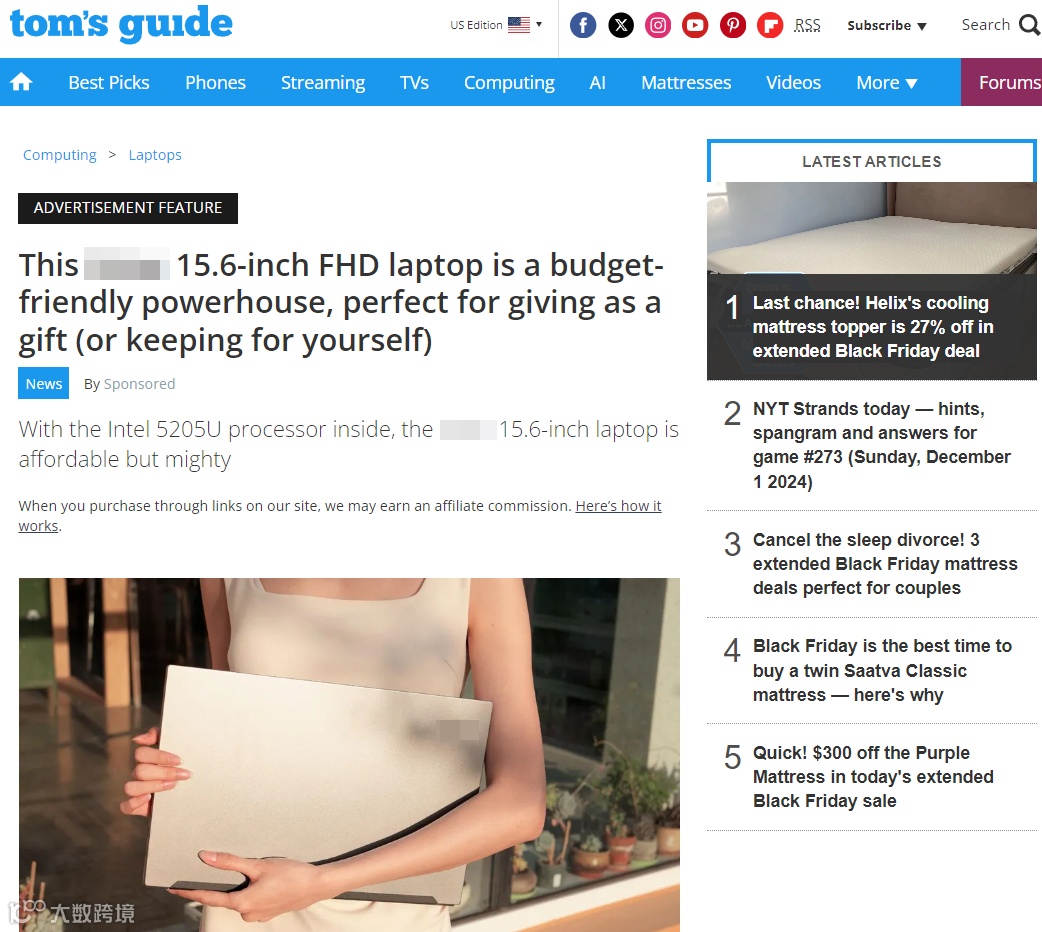This screenshot has height=932, width=1042.
Task: Click the News category button
Action: point(43,384)
